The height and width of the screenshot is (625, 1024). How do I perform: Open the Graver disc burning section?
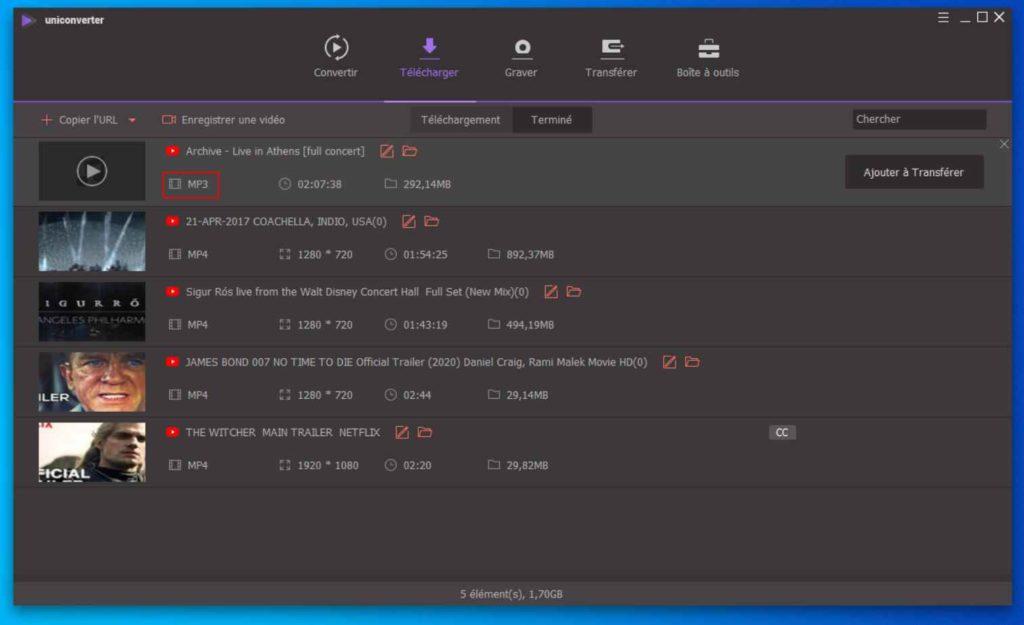tap(521, 57)
